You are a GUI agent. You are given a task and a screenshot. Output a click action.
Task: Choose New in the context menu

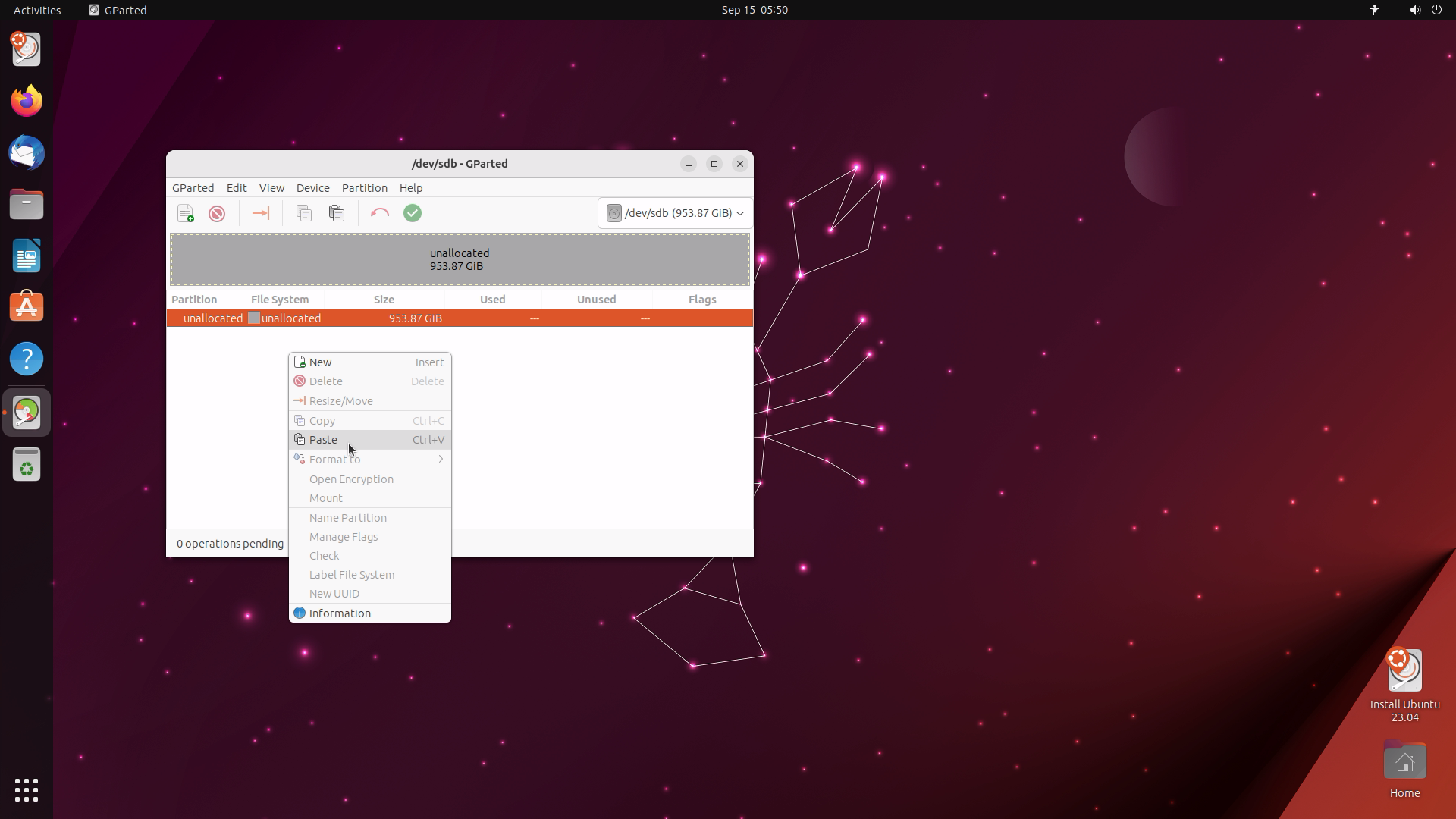click(370, 362)
